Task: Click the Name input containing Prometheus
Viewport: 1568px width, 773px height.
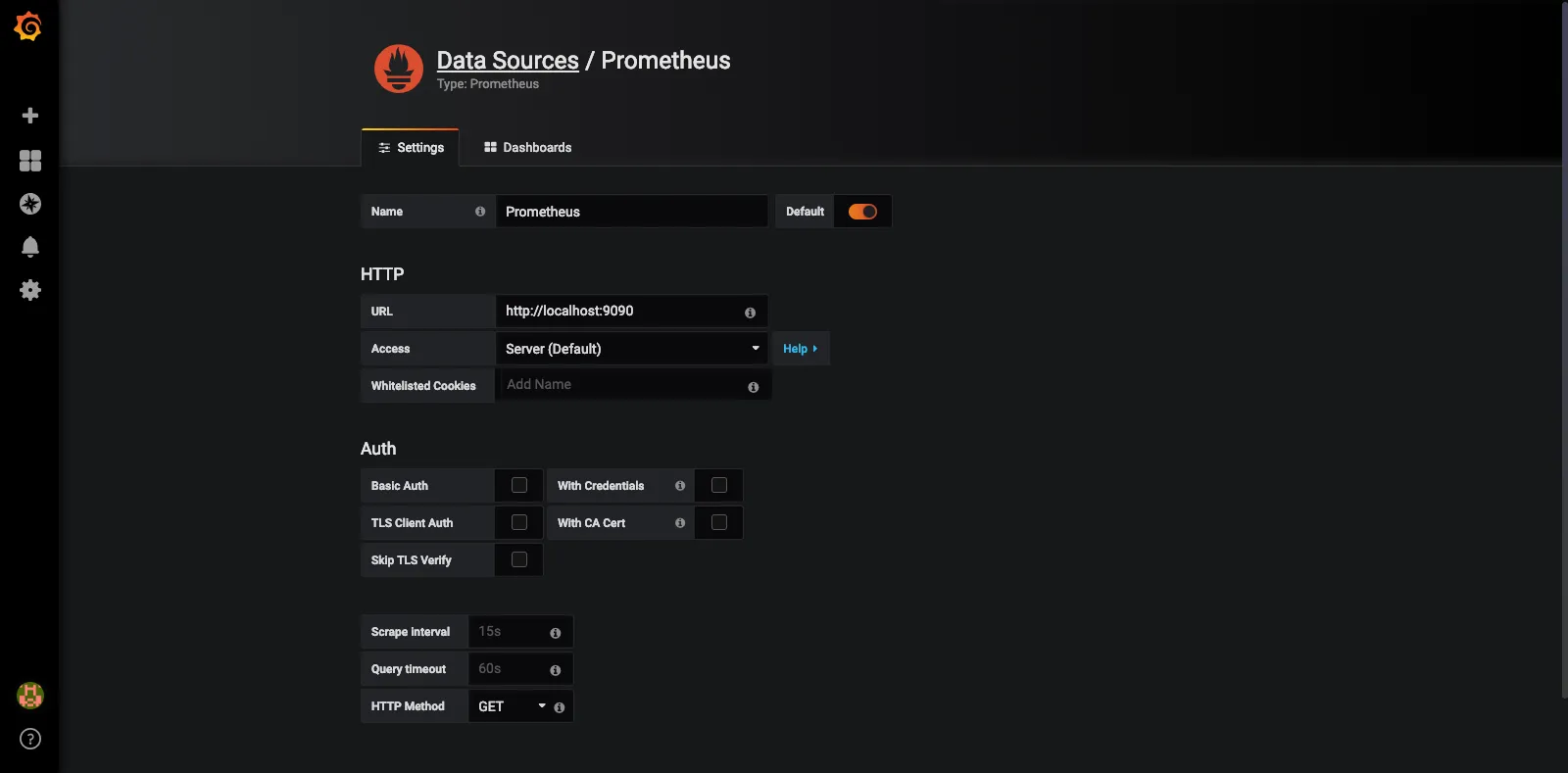Action: tap(632, 212)
